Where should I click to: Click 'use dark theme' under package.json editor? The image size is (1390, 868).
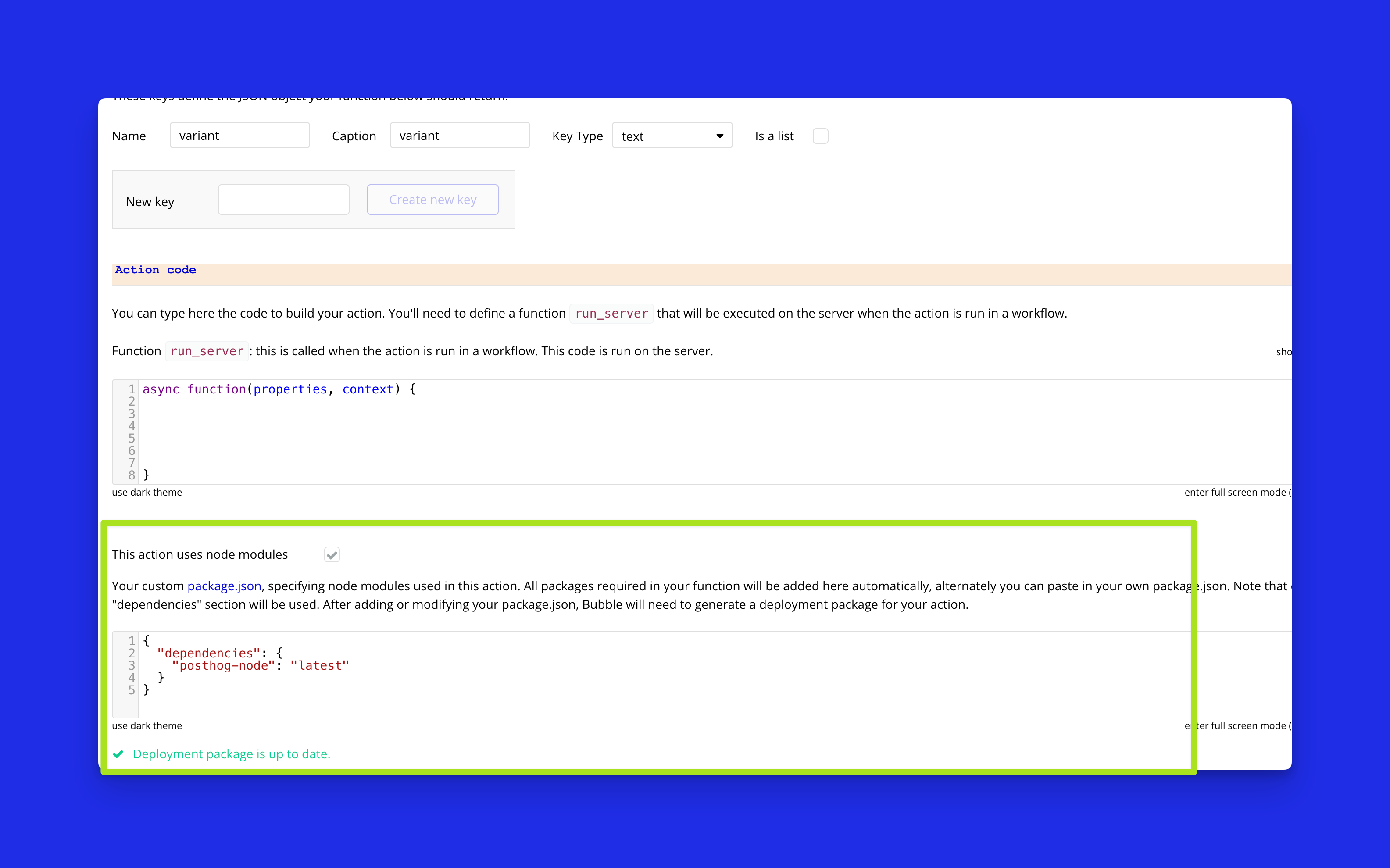click(x=147, y=725)
